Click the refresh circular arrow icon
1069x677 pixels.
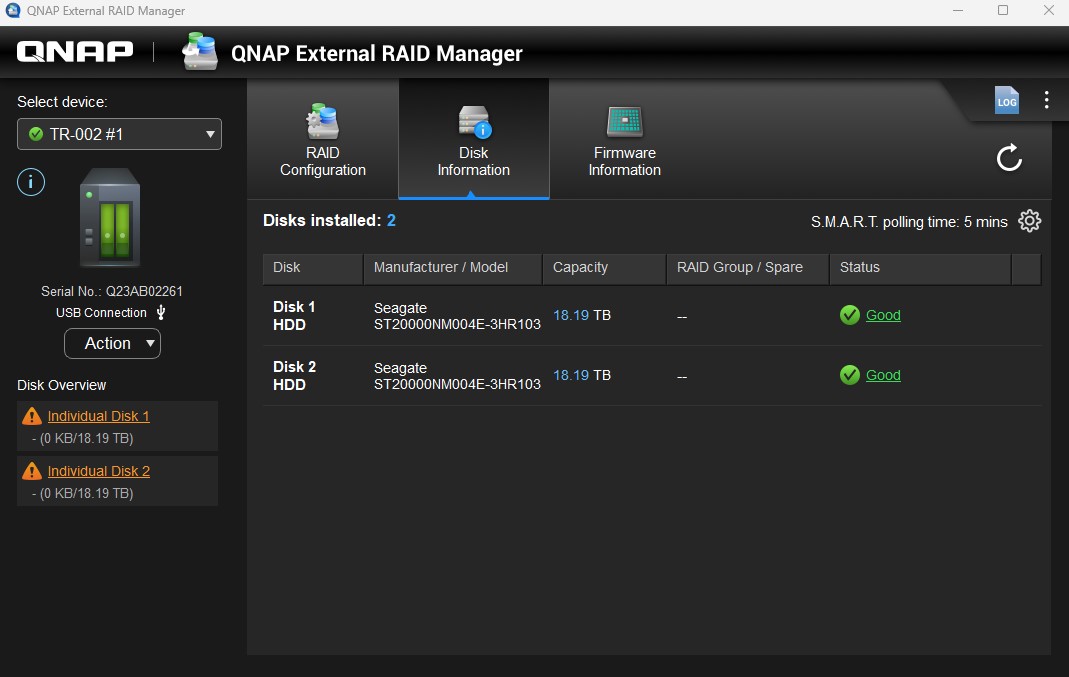click(1009, 157)
